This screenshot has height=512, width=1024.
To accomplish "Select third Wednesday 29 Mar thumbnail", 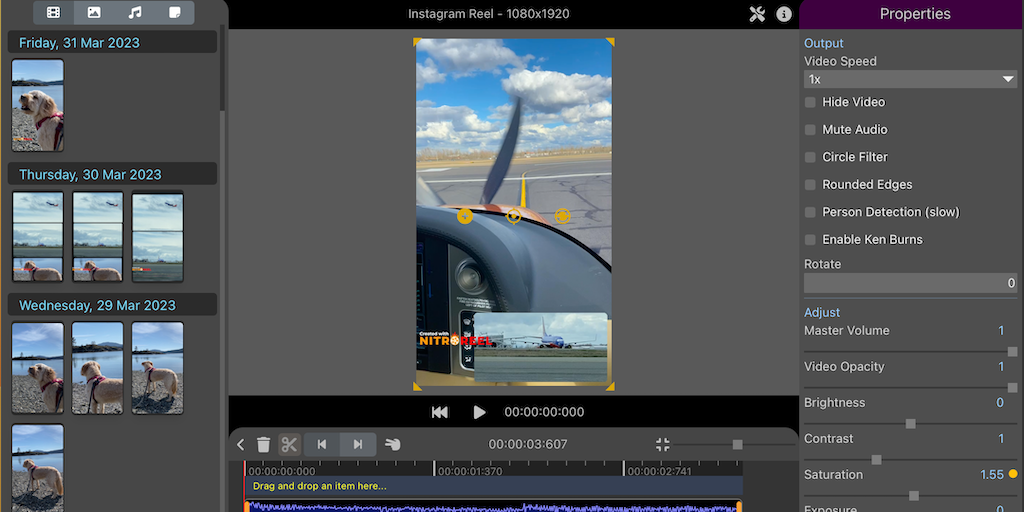I will [157, 368].
